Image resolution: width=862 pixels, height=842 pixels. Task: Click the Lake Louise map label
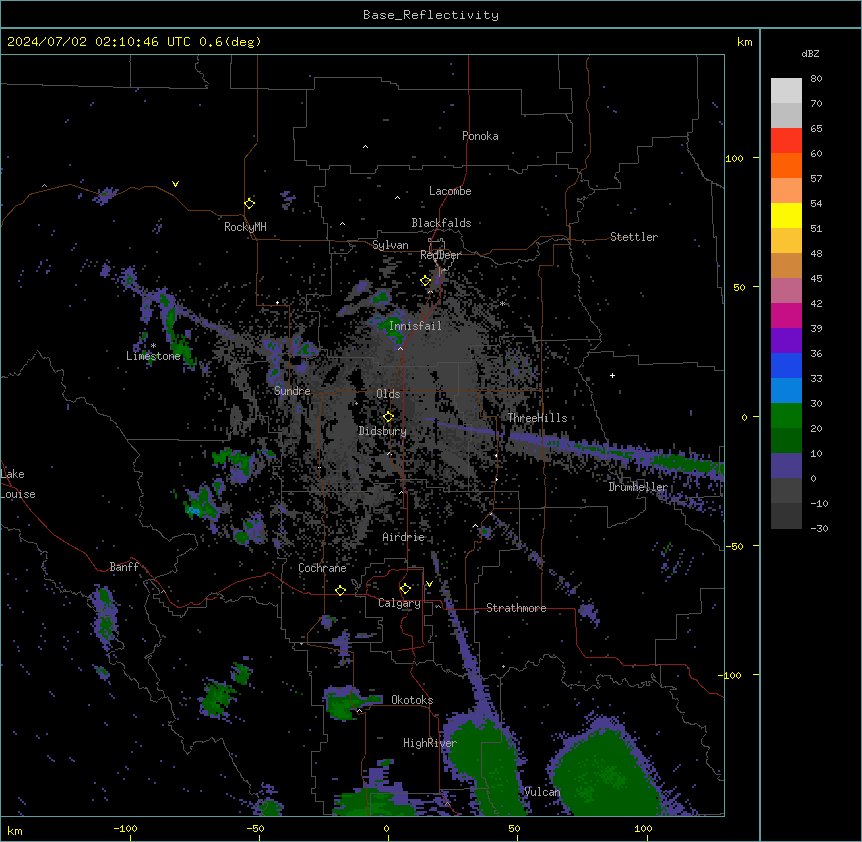click(18, 484)
